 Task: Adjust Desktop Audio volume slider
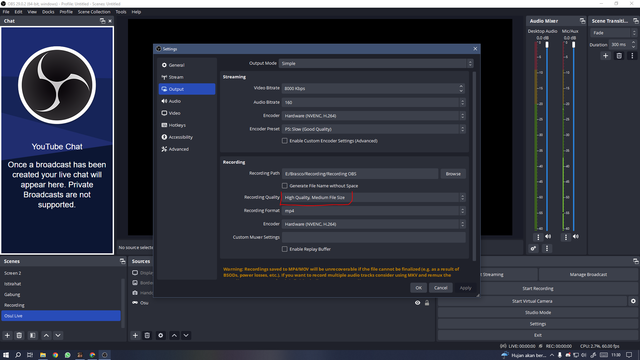click(x=547, y=44)
